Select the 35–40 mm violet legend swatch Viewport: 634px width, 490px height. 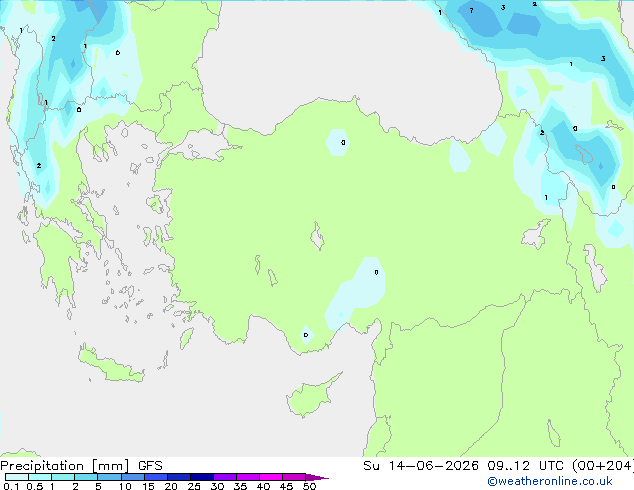tap(247, 477)
